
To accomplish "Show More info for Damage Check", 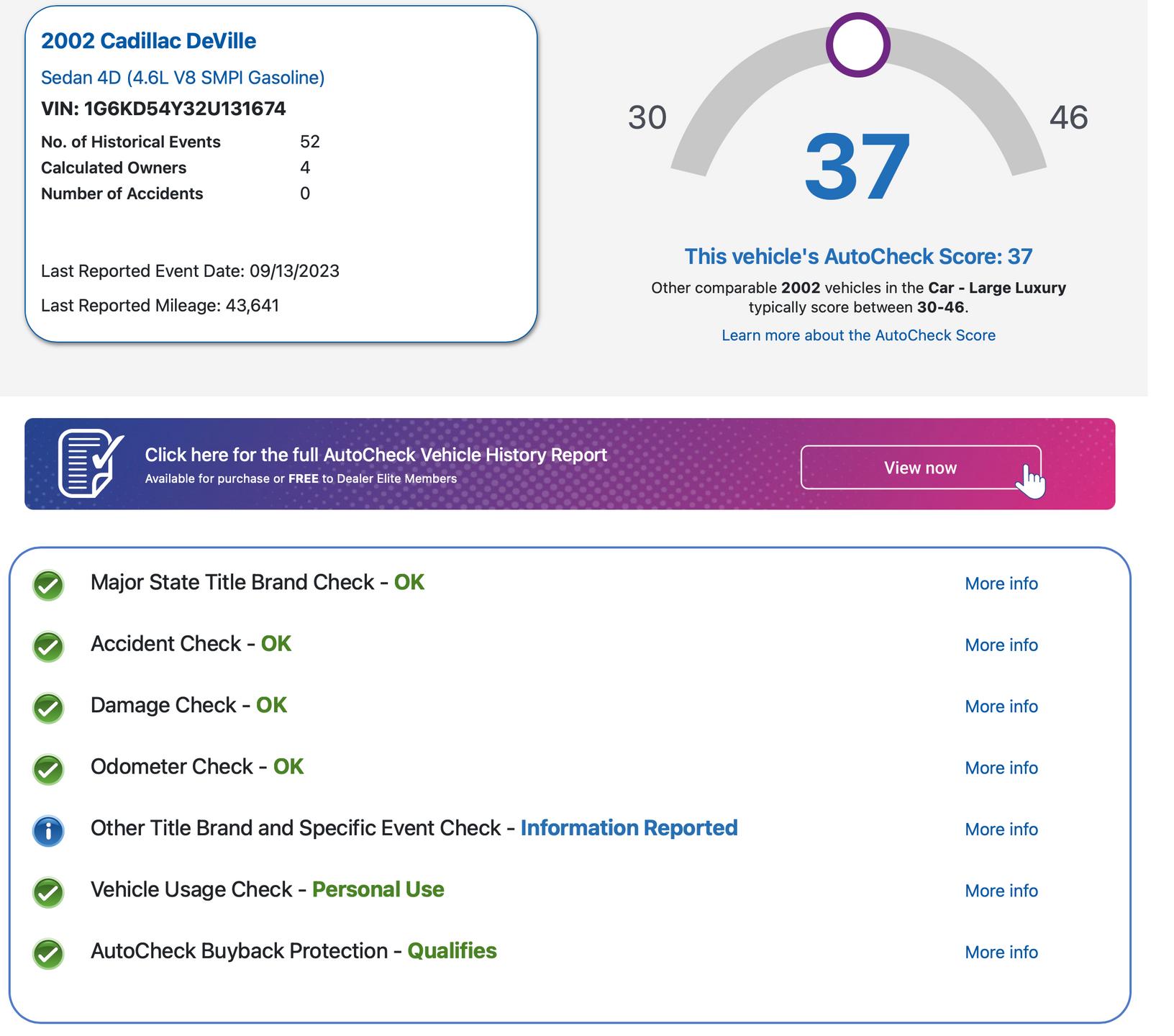I will coord(1001,706).
